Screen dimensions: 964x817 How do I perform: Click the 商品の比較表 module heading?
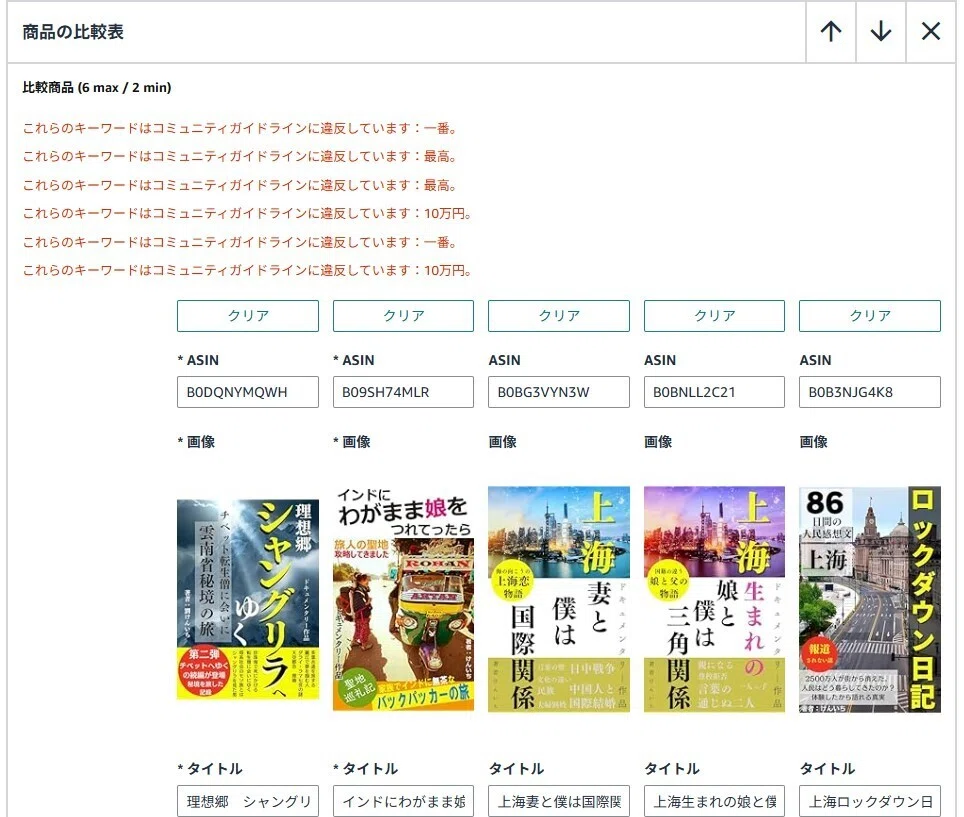coord(73,32)
